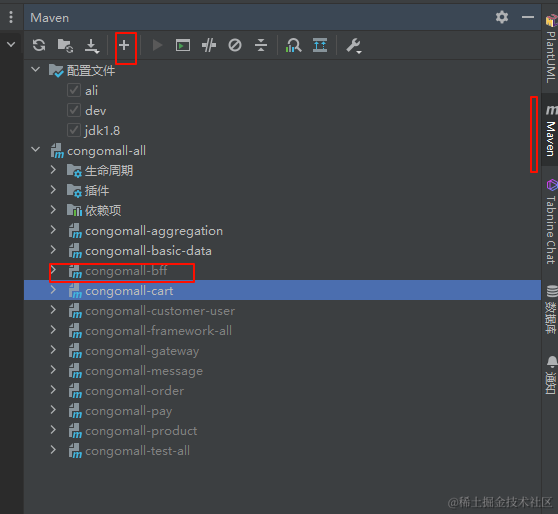Click Download Sources and Documentation icon
Image resolution: width=558 pixels, height=514 pixels.
92,46
